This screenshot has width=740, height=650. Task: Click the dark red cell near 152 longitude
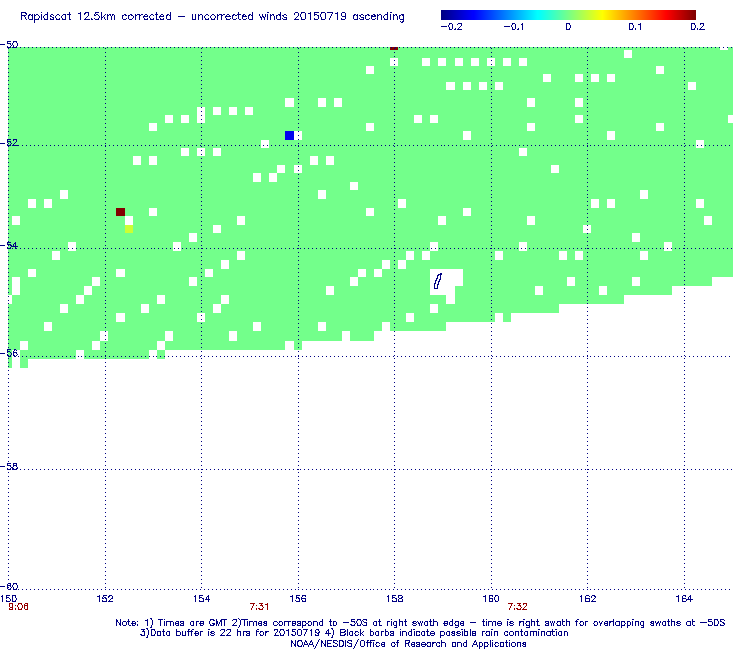click(120, 212)
